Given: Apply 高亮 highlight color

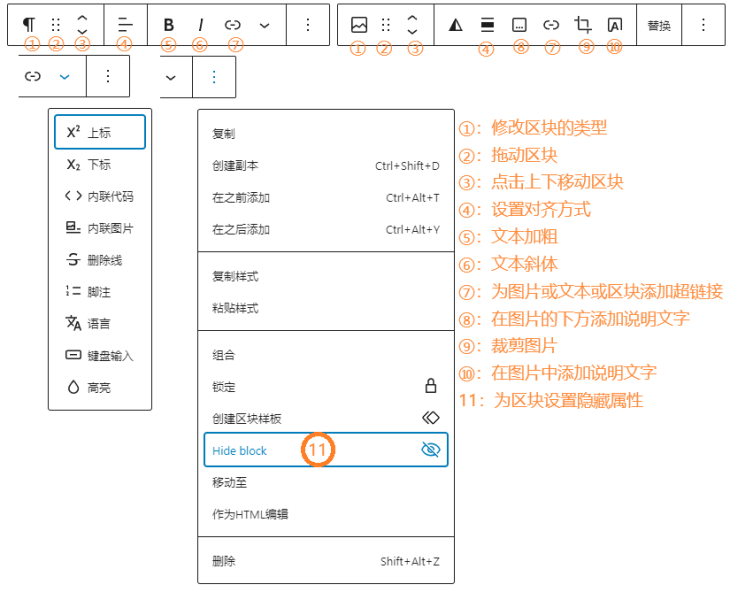Looking at the screenshot, I should point(100,387).
